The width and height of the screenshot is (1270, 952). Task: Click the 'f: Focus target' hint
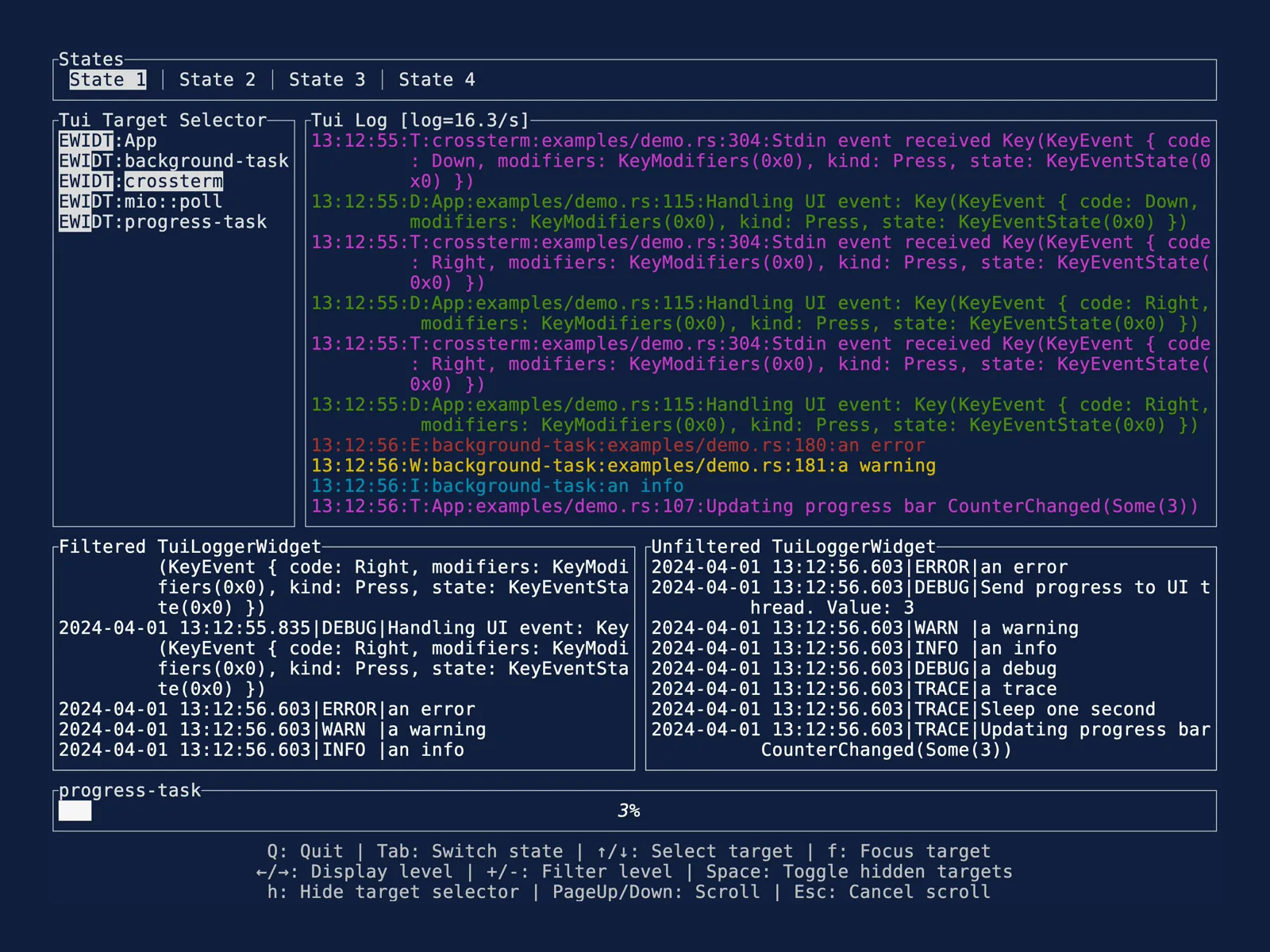tap(909, 851)
